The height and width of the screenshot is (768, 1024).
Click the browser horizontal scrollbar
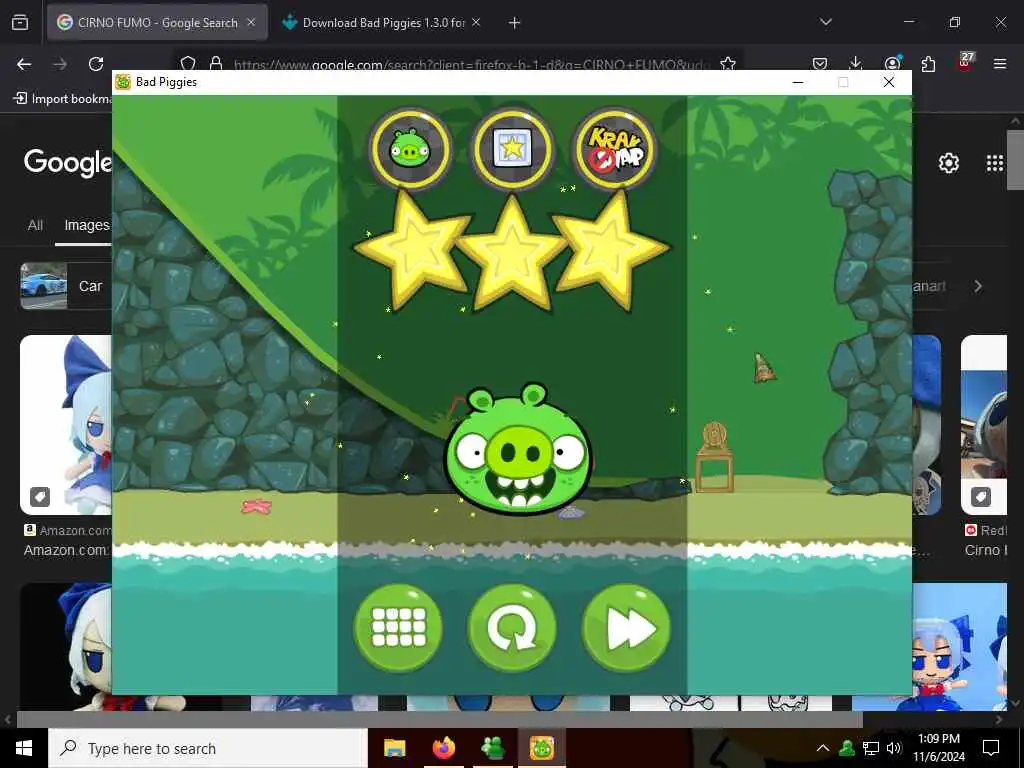[440, 720]
